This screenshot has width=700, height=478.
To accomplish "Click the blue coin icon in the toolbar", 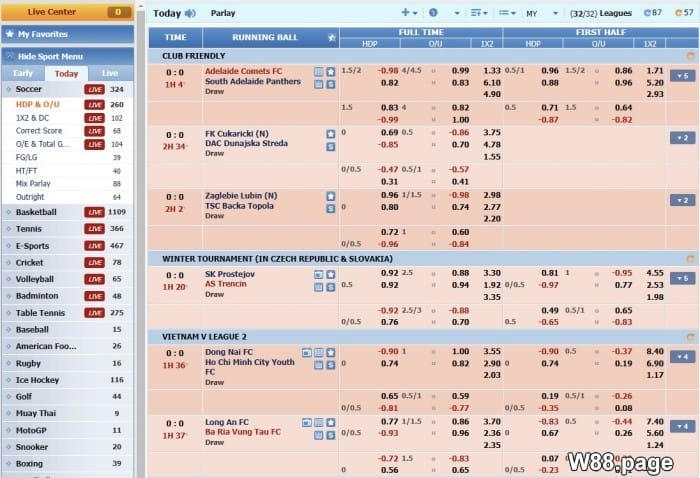I will click(x=433, y=12).
